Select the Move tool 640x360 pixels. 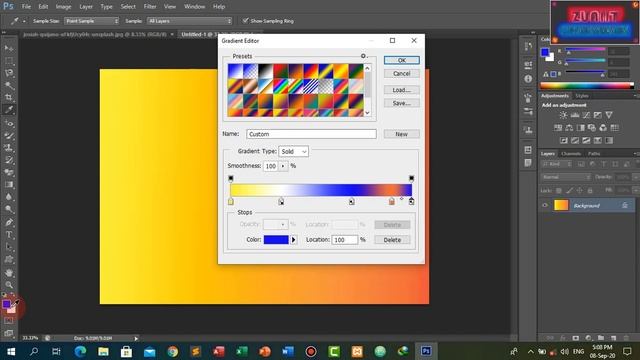9,48
